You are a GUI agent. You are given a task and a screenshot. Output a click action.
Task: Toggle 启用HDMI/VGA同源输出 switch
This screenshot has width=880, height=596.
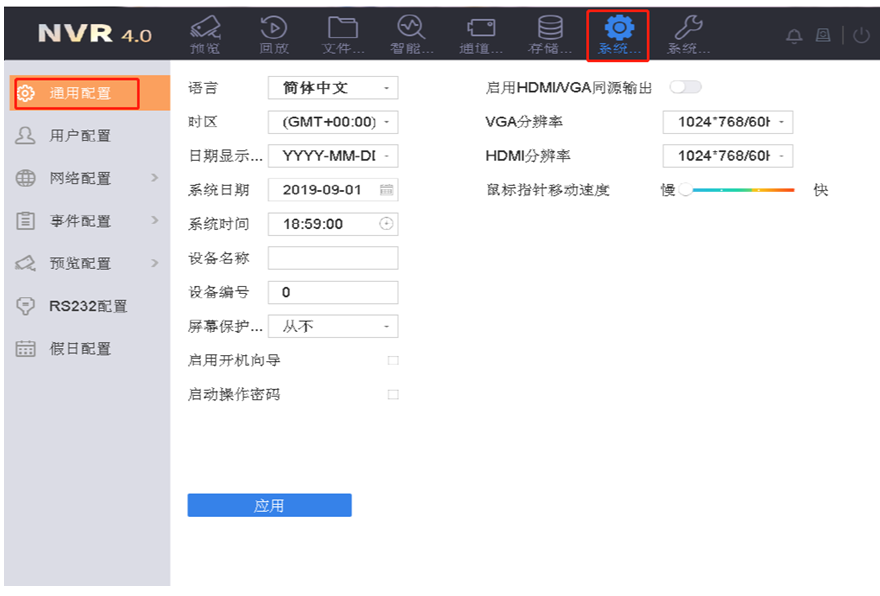[686, 88]
